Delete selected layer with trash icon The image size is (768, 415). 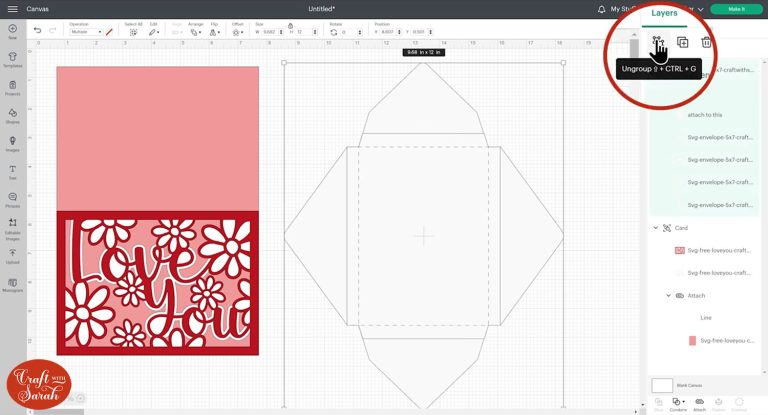(x=707, y=42)
